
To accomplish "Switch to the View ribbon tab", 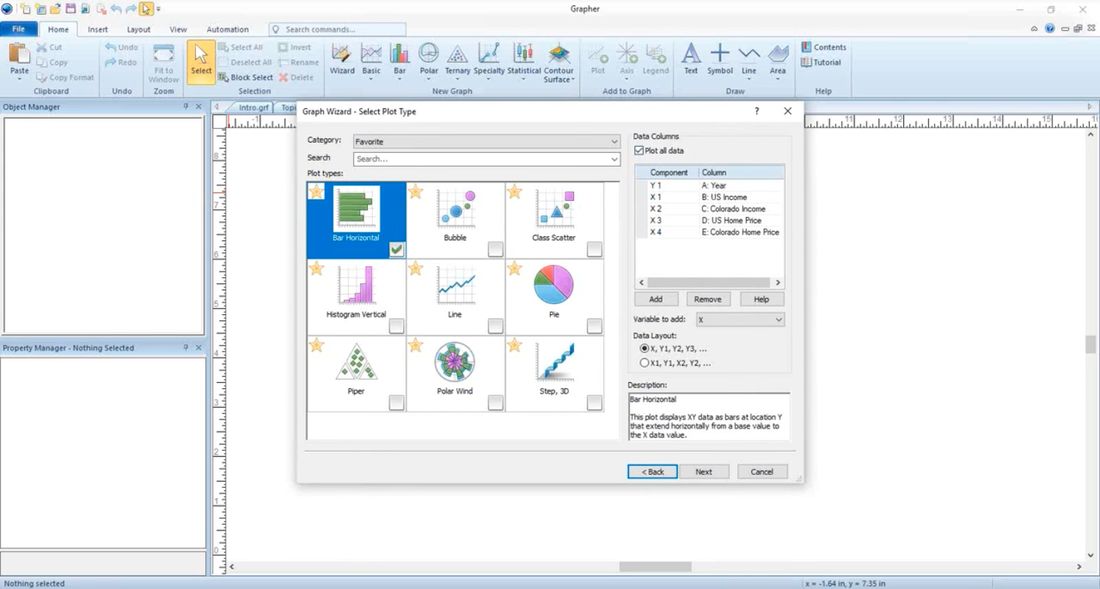I will (x=178, y=29).
